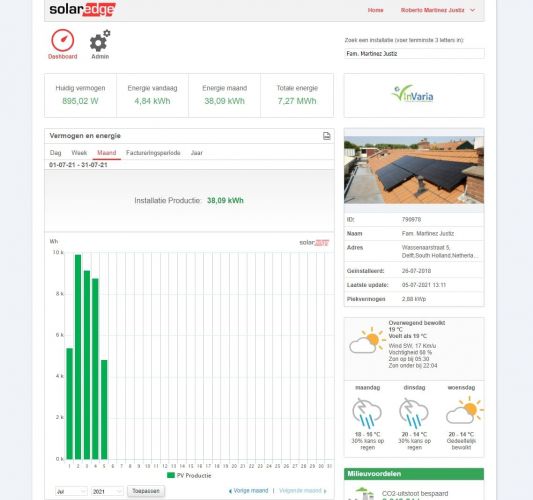
Task: Click the current weather cloudy-sun icon
Action: (367, 340)
